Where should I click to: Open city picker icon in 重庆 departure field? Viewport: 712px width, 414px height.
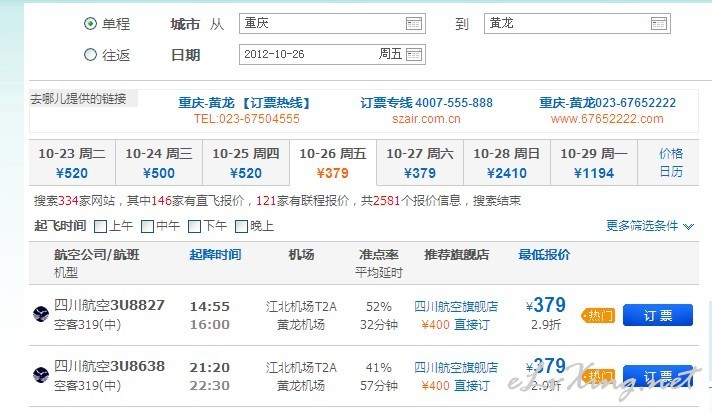[414, 24]
